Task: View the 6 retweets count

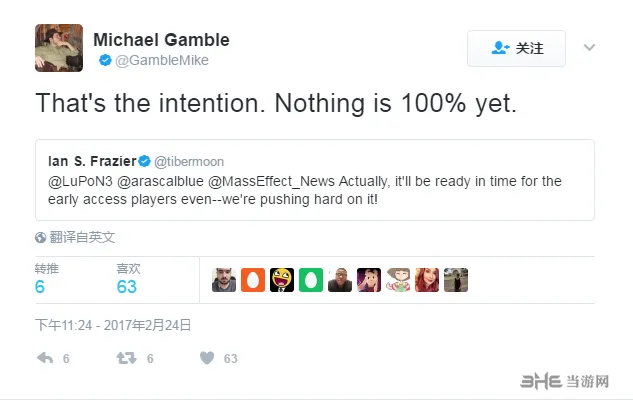Action: point(40,287)
